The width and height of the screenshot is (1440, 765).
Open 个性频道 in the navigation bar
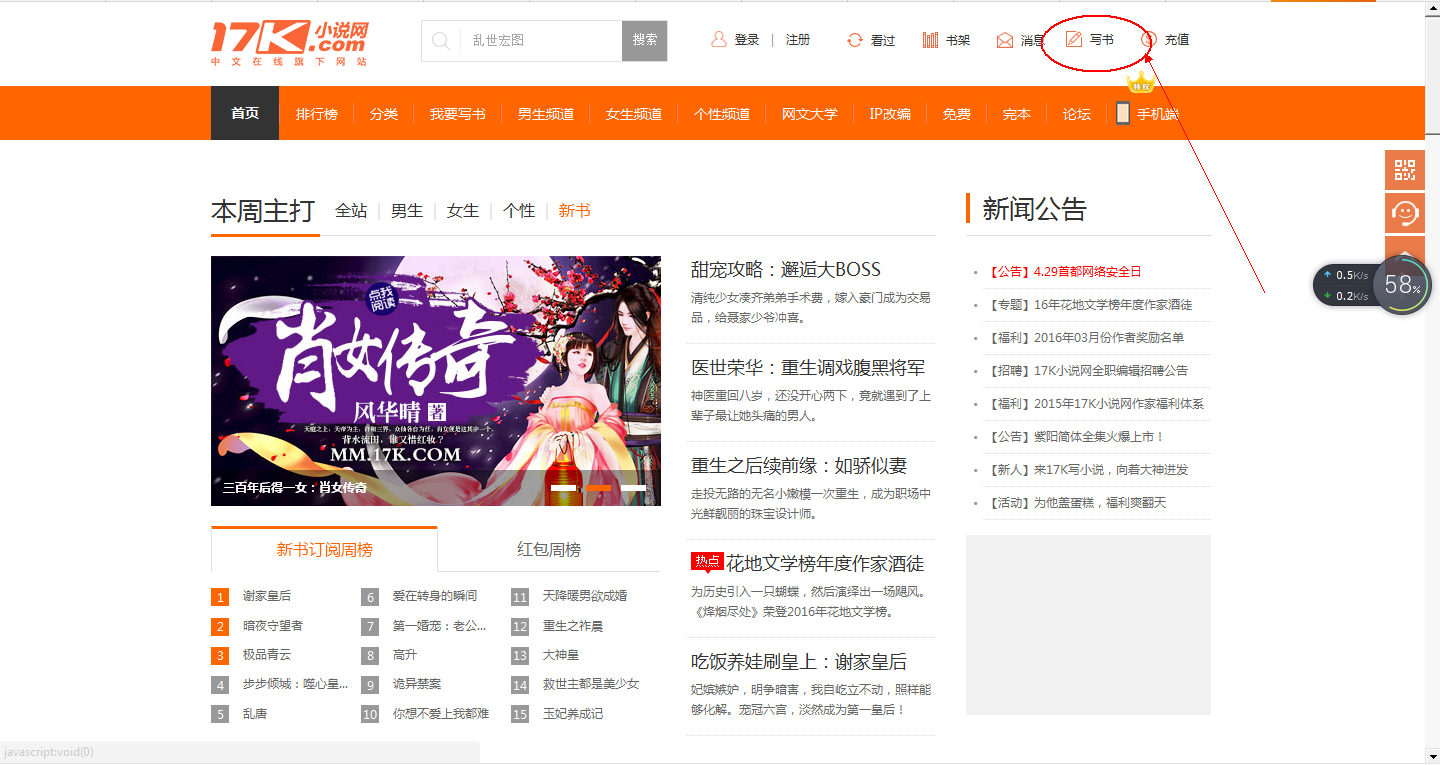coord(722,114)
